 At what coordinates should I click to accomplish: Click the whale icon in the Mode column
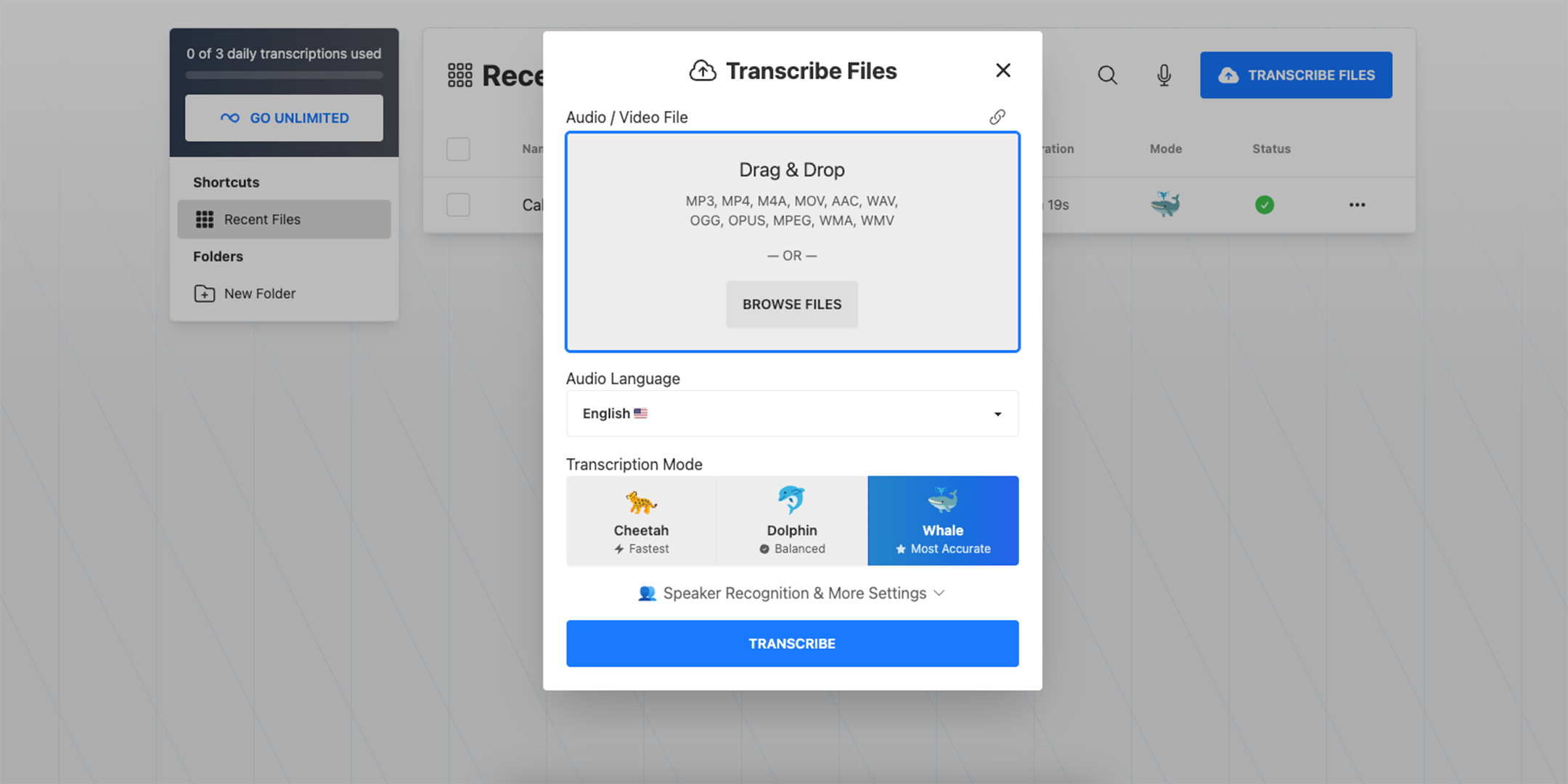coord(1165,205)
